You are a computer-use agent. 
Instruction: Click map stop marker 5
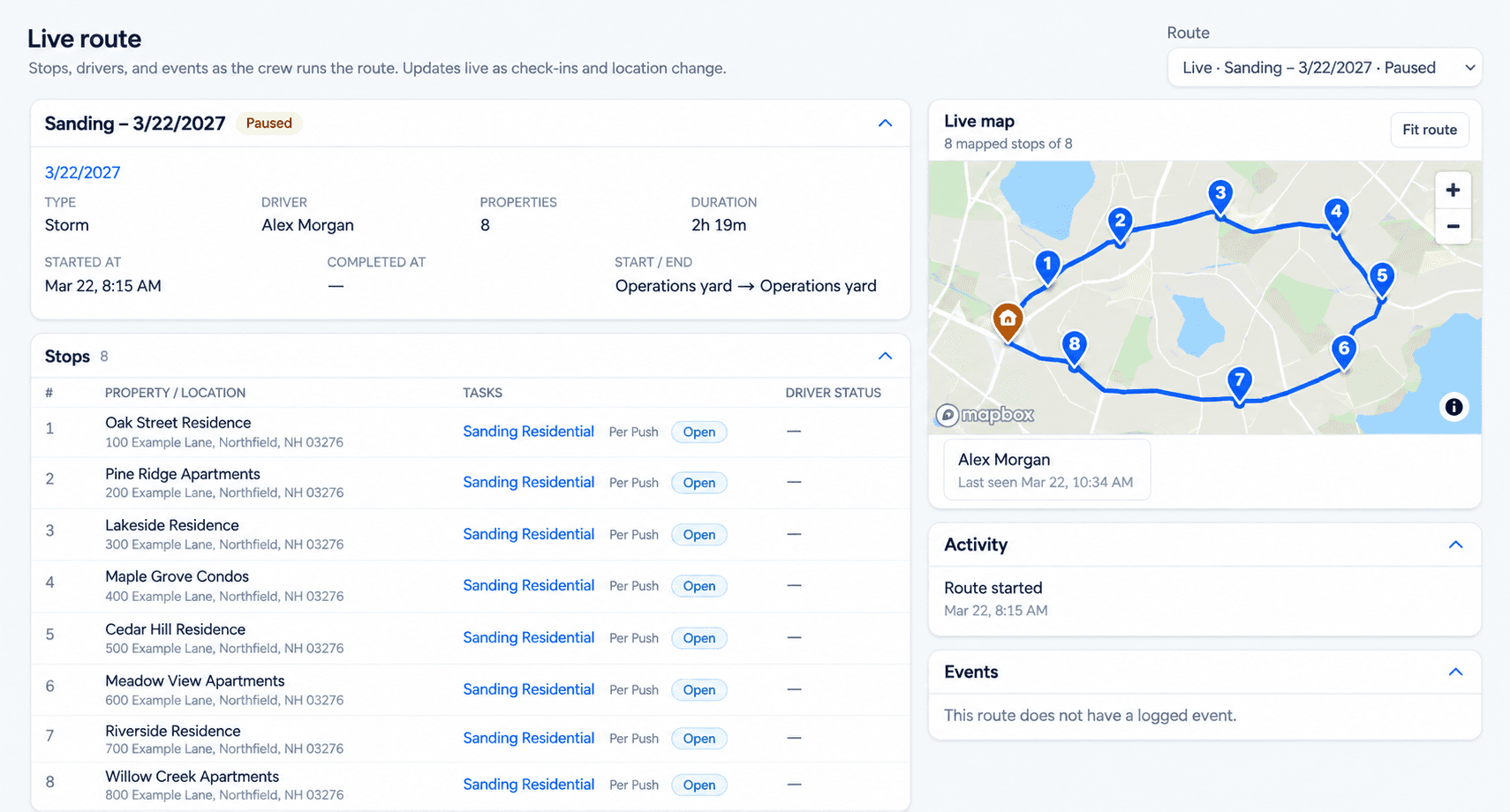click(1381, 279)
